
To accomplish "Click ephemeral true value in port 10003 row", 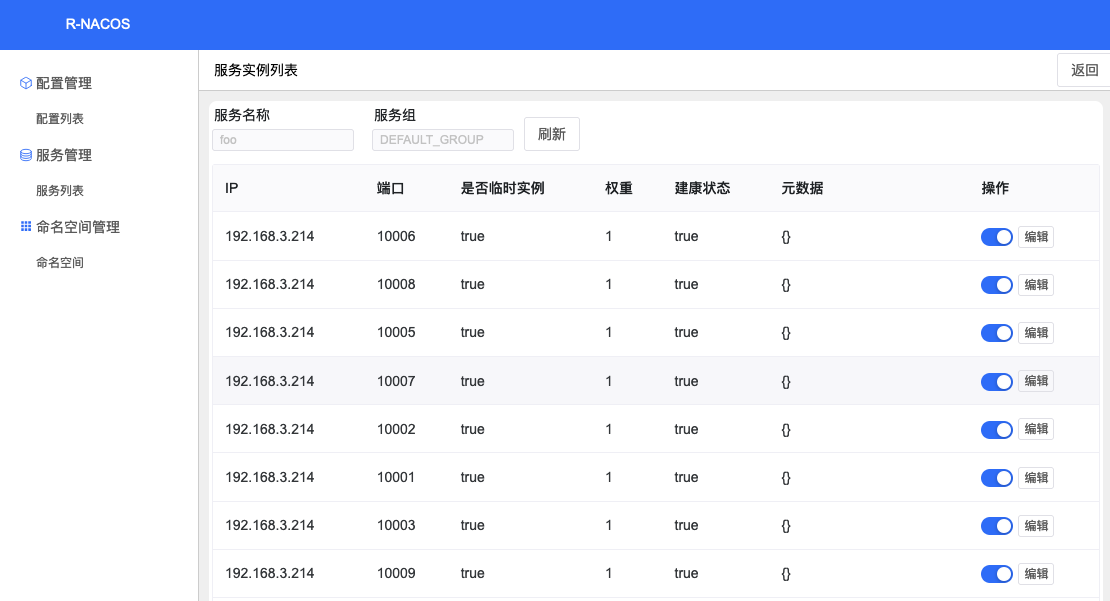I will tap(472, 525).
